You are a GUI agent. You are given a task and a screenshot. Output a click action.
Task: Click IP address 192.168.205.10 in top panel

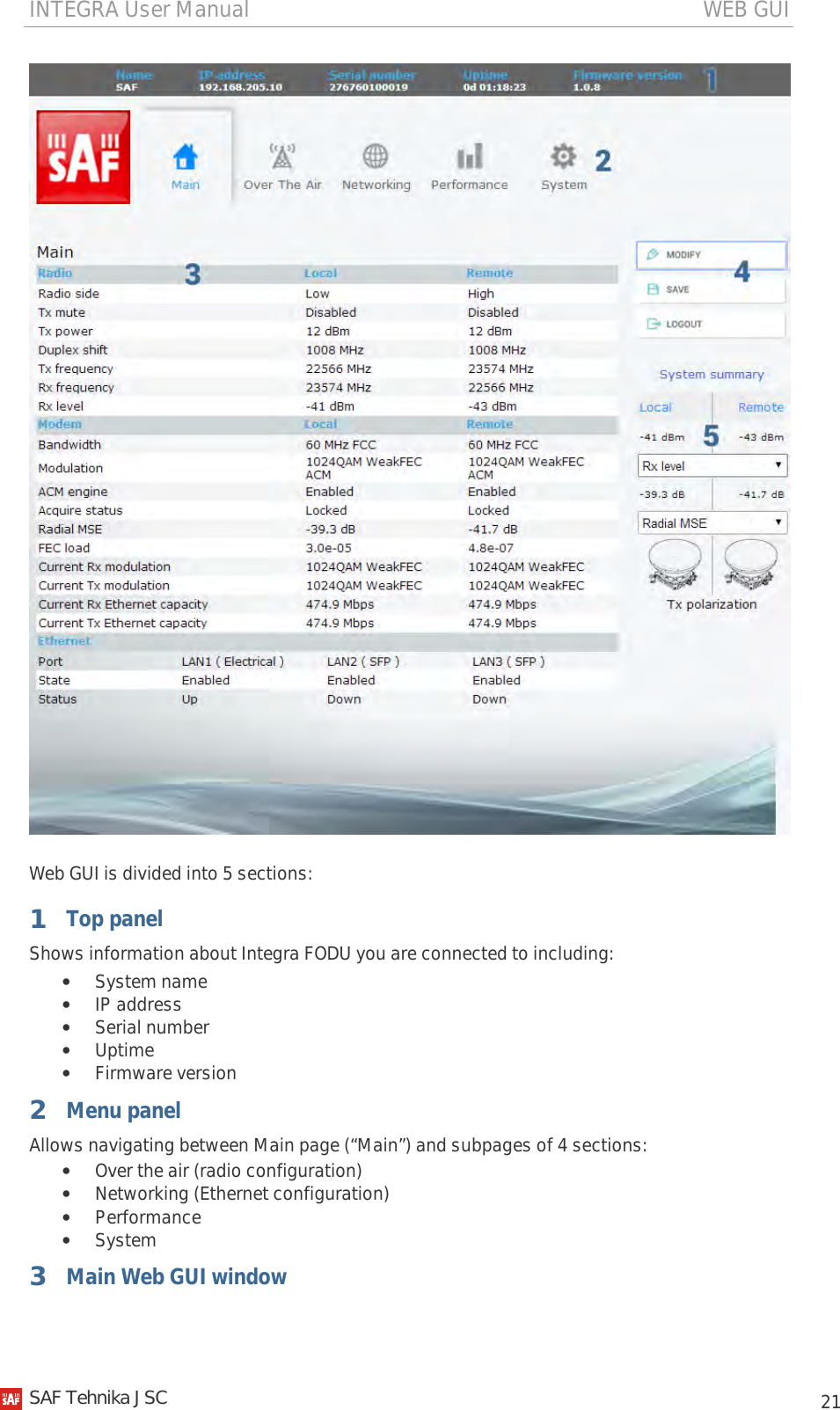point(240,87)
